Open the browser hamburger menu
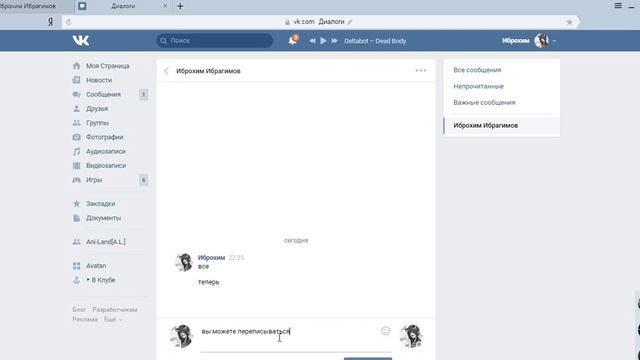640x360 pixels. tap(618, 6)
